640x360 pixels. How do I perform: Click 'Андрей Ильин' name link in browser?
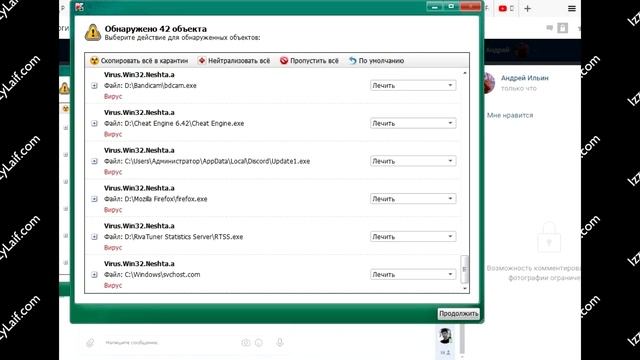tap(524, 78)
